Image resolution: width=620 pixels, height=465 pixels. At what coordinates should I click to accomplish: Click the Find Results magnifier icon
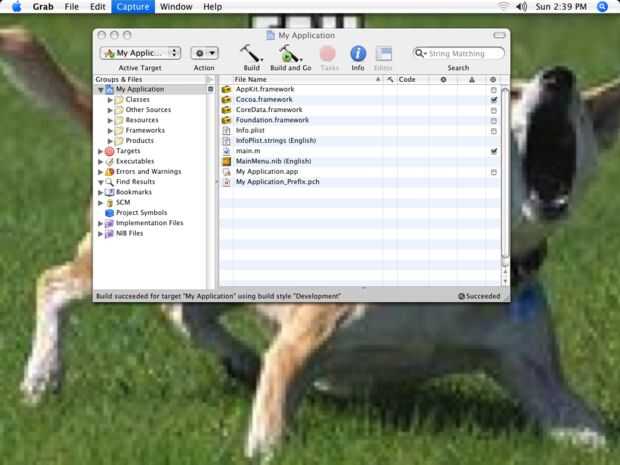pos(110,182)
